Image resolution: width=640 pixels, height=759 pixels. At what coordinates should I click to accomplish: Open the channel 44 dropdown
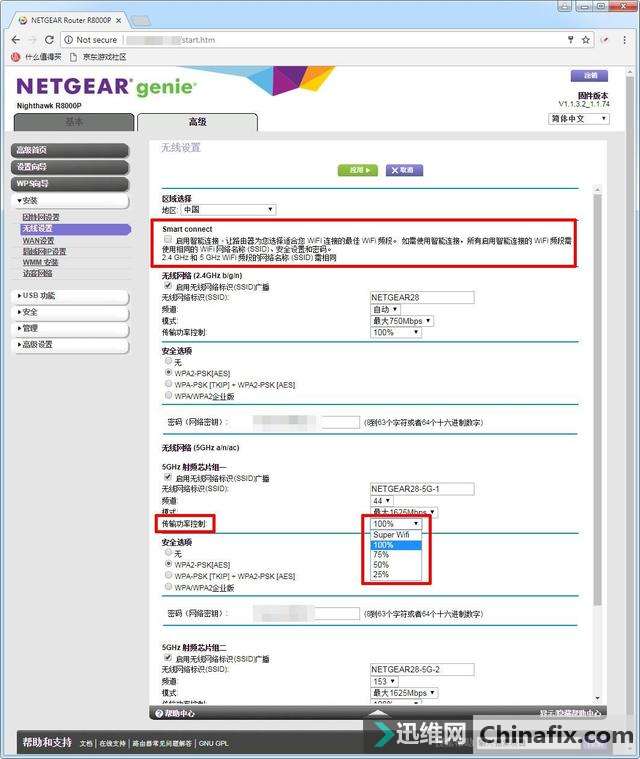381,501
